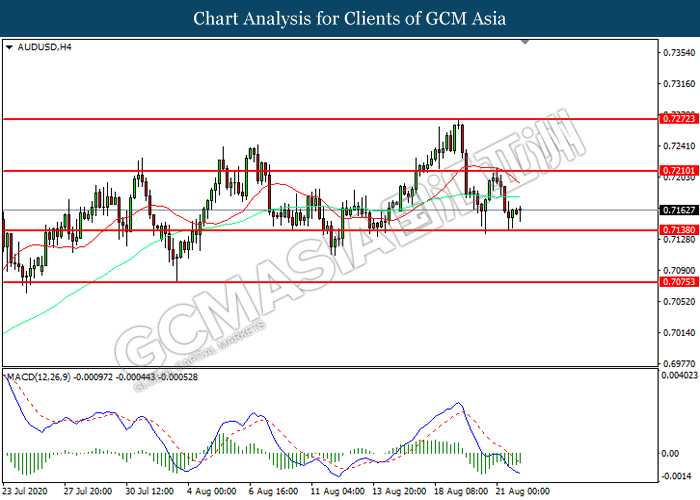Click the 0.70900 price scale value
700x500 pixels.
(x=679, y=271)
